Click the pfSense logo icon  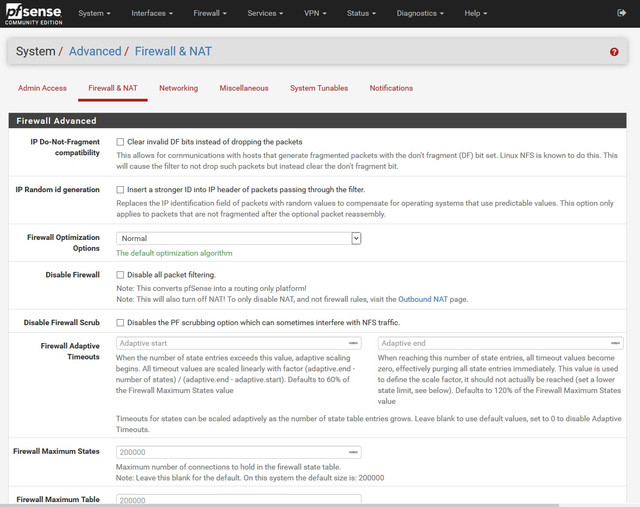tap(33, 13)
